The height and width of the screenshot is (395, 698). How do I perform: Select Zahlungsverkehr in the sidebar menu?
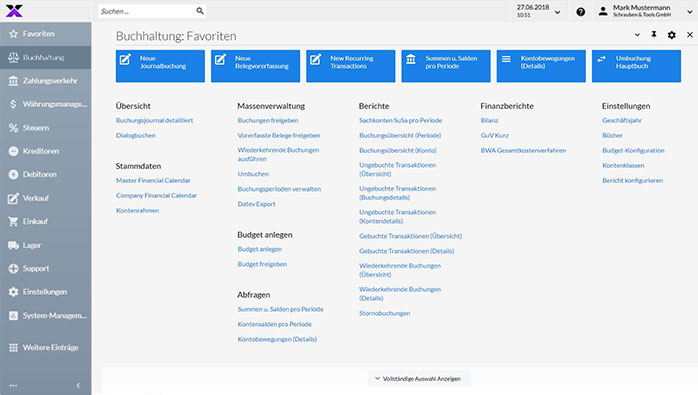(45, 81)
